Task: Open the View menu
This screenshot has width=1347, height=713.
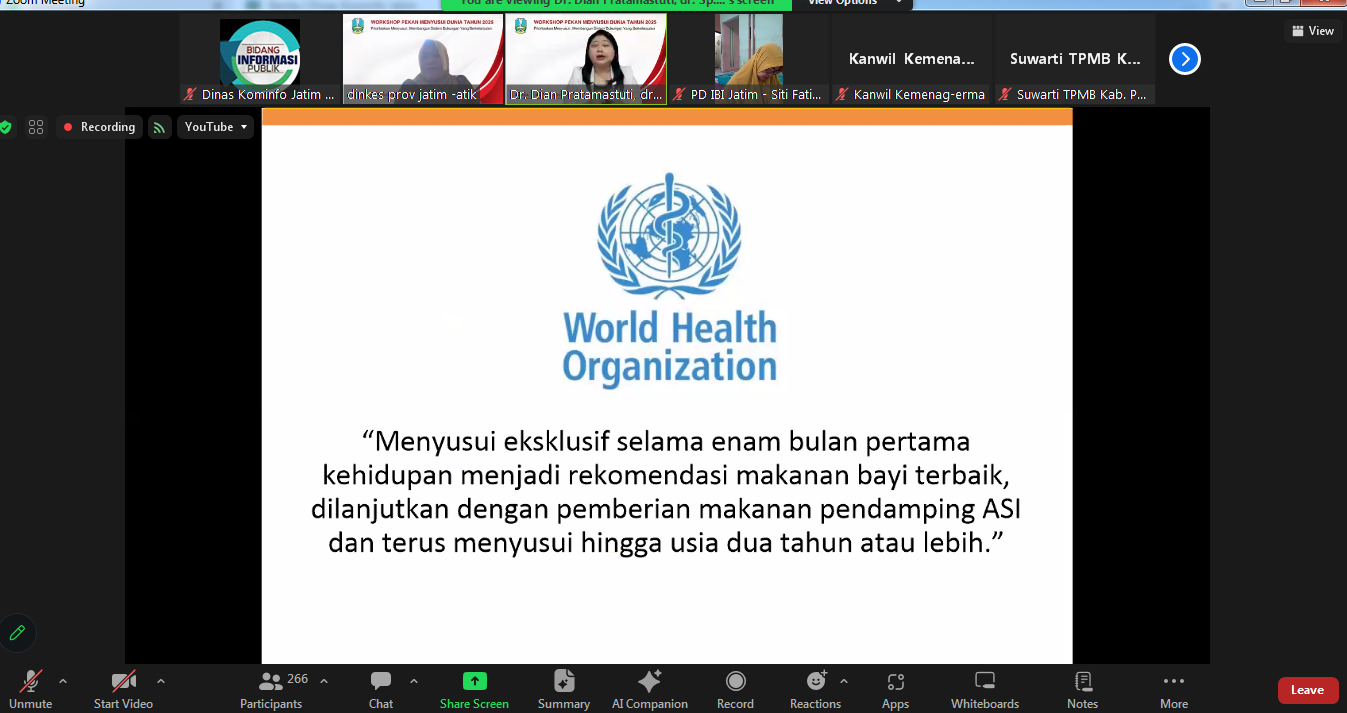Action: 1311,31
